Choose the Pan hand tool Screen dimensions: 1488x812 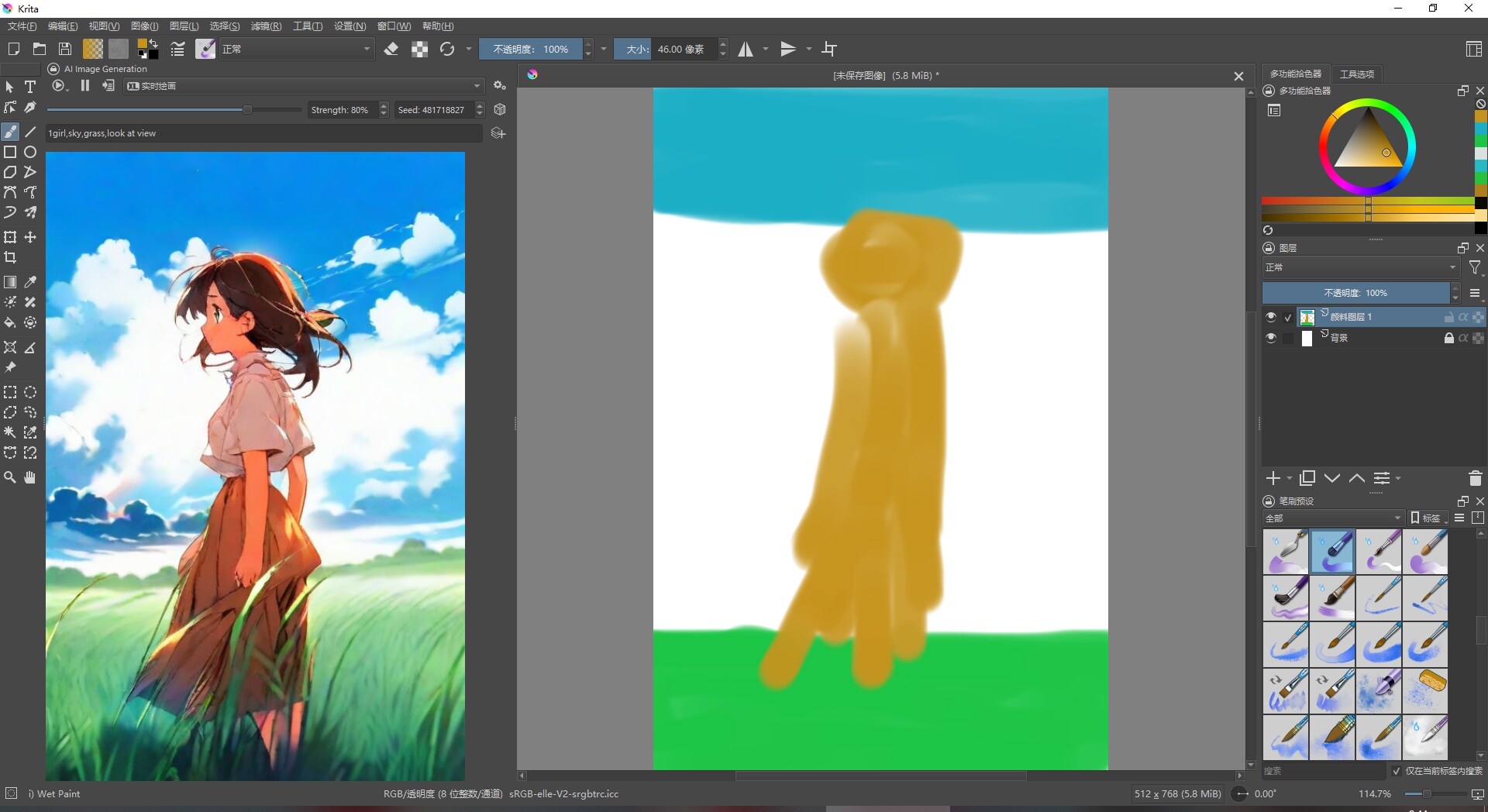[x=30, y=477]
